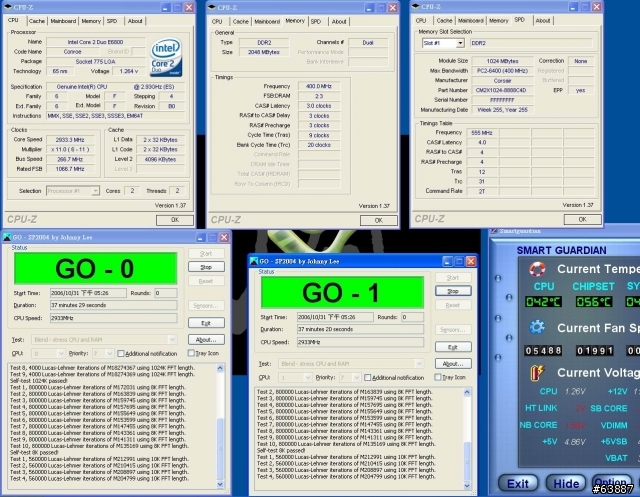Viewport: 640px width, 497px height.
Task: Click the Start Time field in GO-0 window
Action: click(x=88, y=293)
